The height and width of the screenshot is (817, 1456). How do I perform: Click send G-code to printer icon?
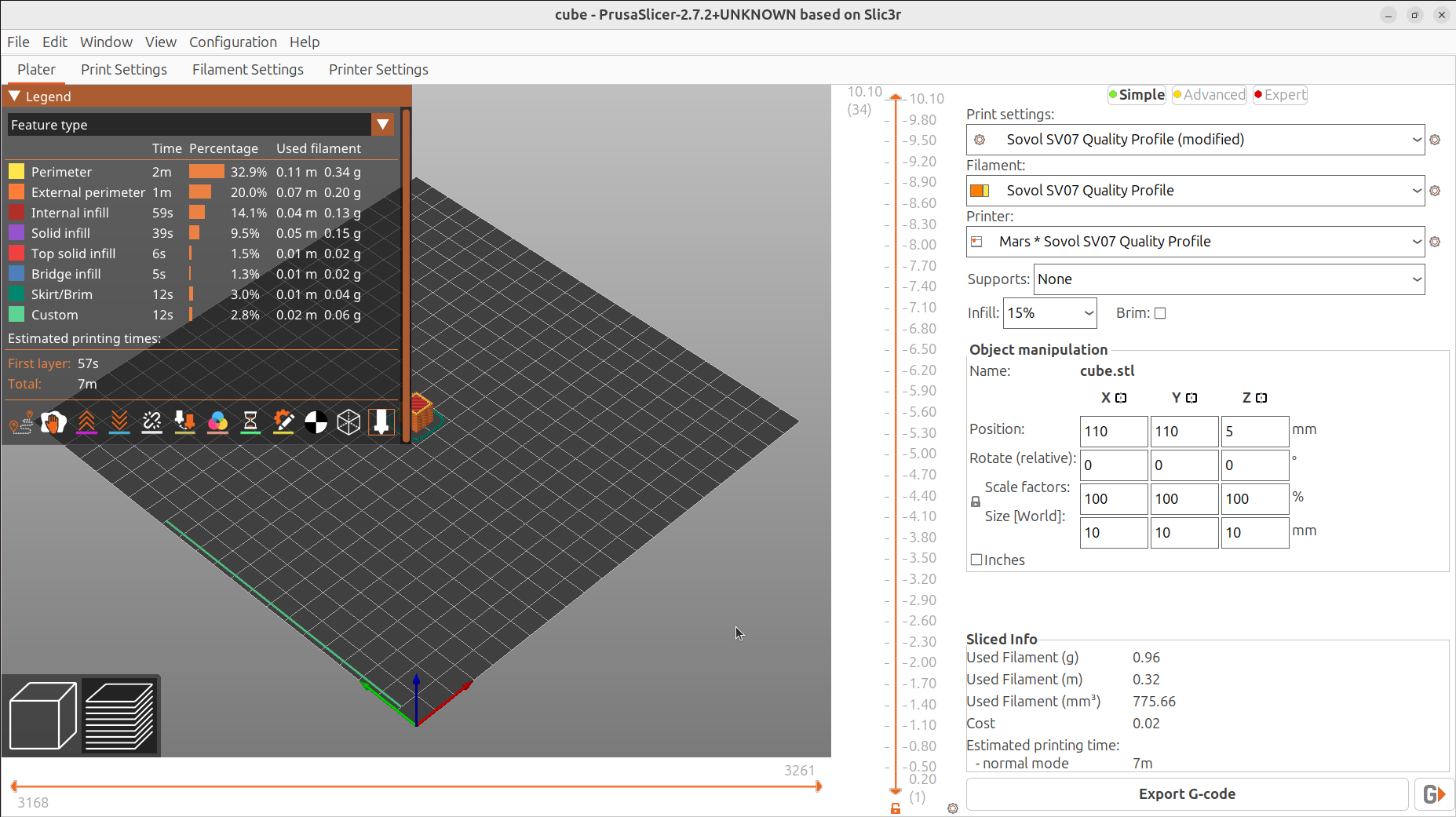point(1434,794)
